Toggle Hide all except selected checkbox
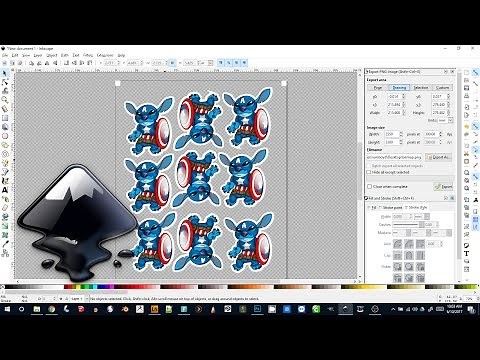This screenshot has width=480, height=360. pos(369,172)
